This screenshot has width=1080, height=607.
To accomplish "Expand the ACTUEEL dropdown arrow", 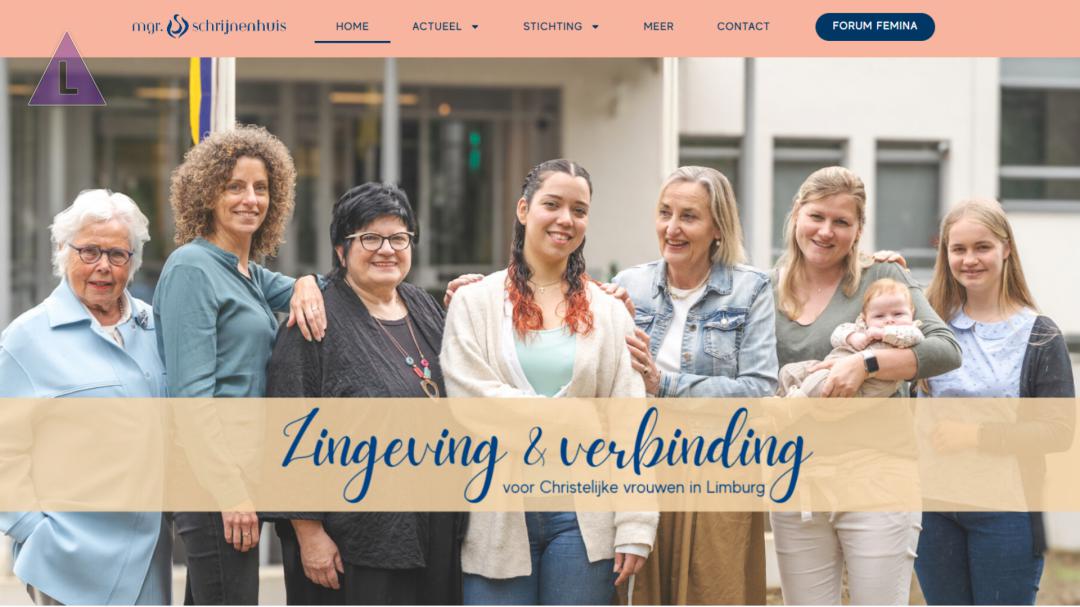I will coord(475,27).
